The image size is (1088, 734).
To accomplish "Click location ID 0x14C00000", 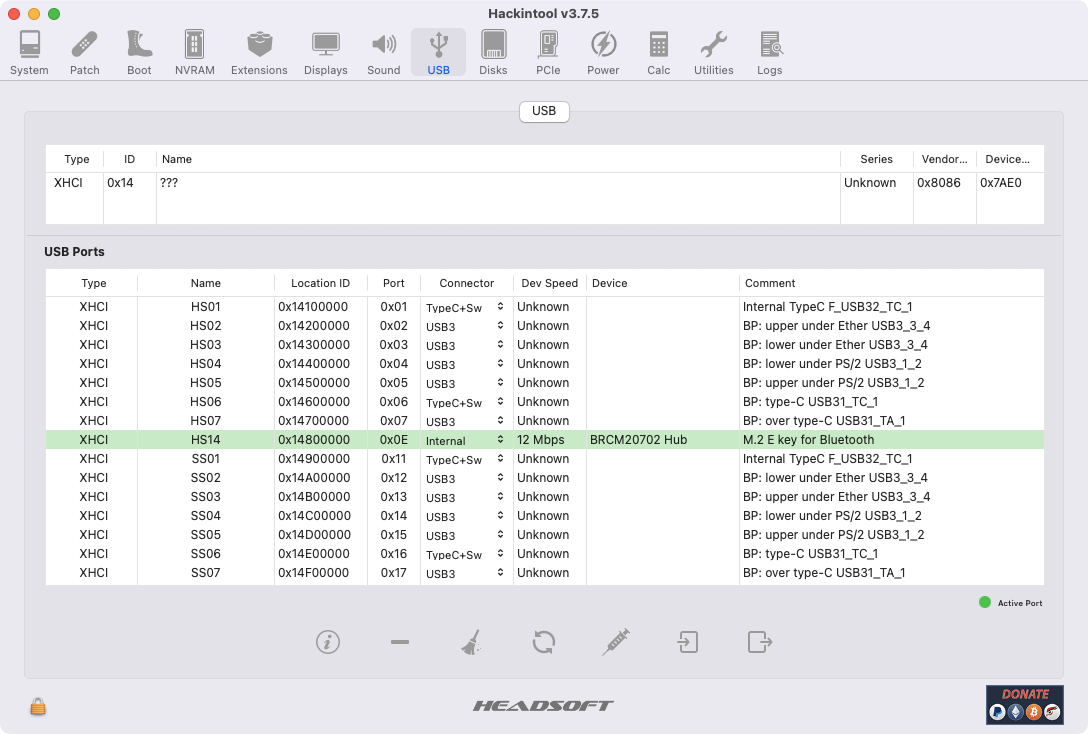I will [314, 516].
